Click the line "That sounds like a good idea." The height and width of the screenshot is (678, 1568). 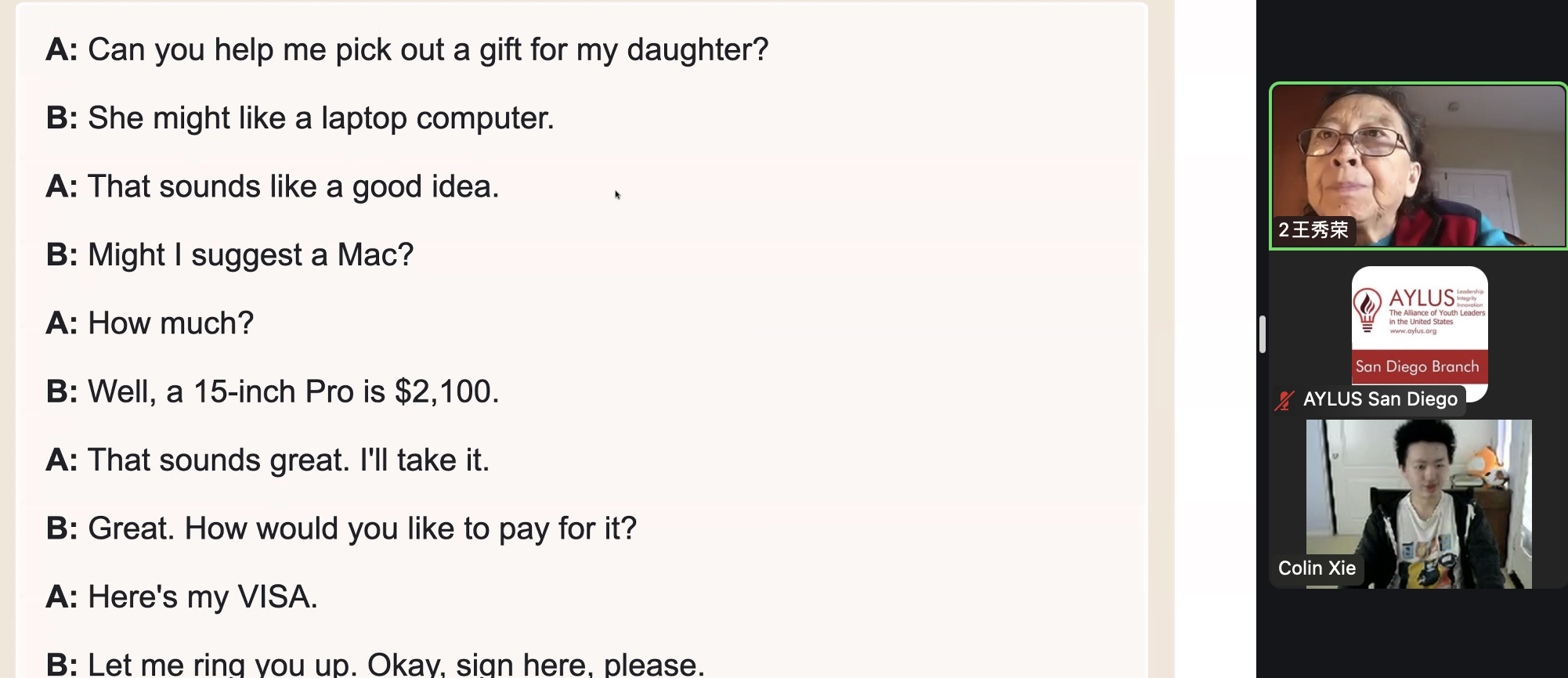(x=273, y=186)
